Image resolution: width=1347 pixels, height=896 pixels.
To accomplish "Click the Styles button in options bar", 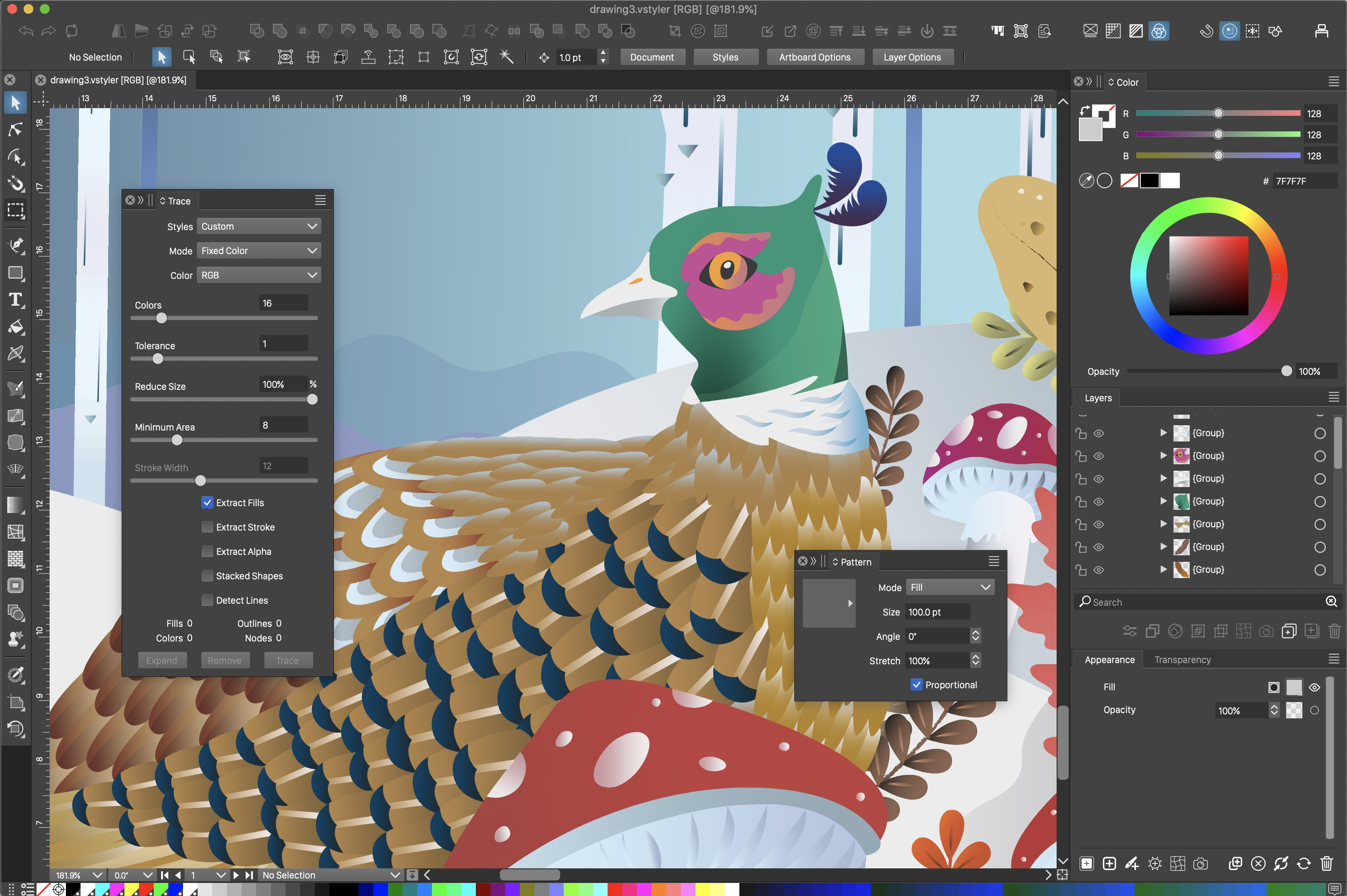I will coord(725,57).
